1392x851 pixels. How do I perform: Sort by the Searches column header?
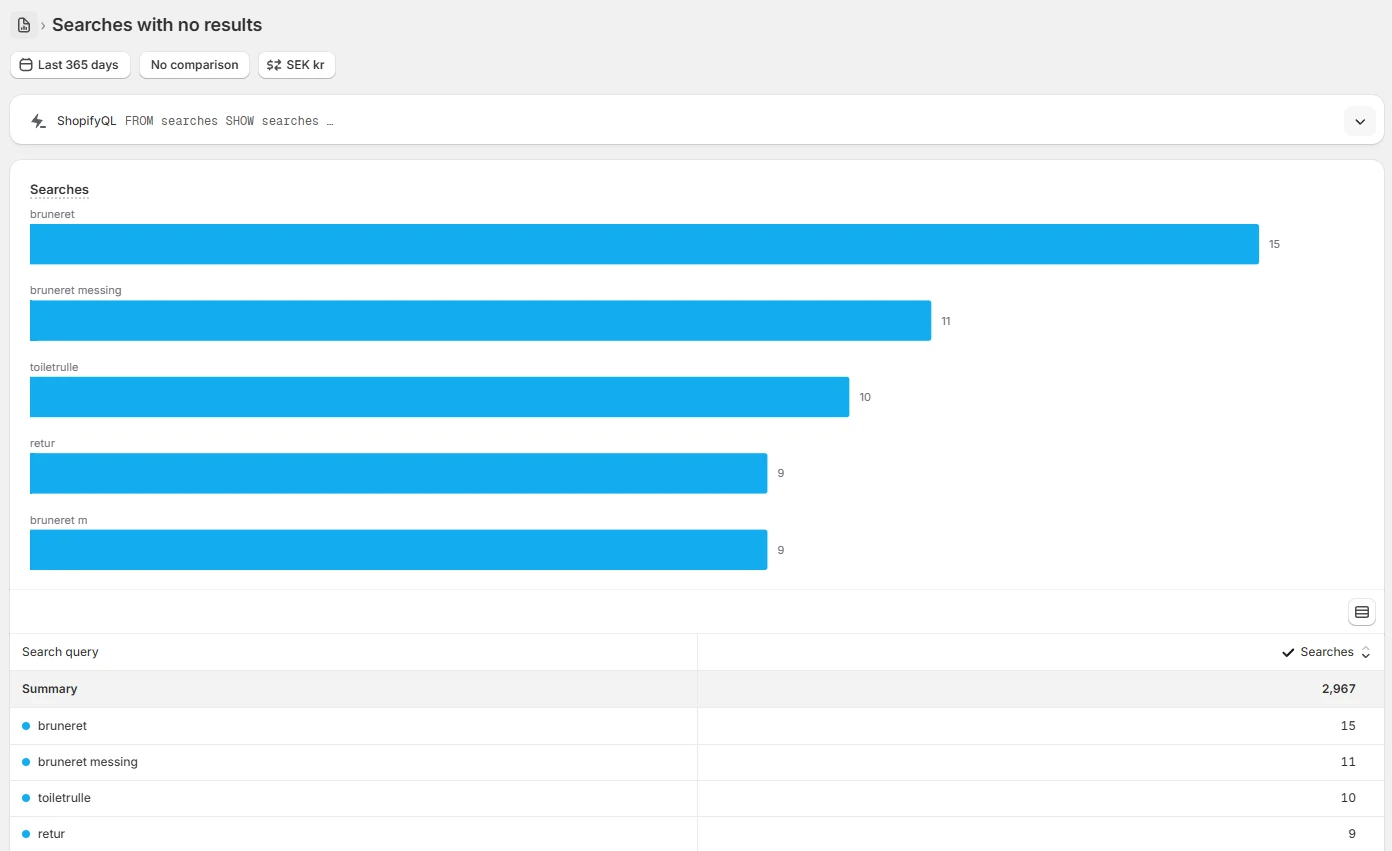[x=1327, y=652]
